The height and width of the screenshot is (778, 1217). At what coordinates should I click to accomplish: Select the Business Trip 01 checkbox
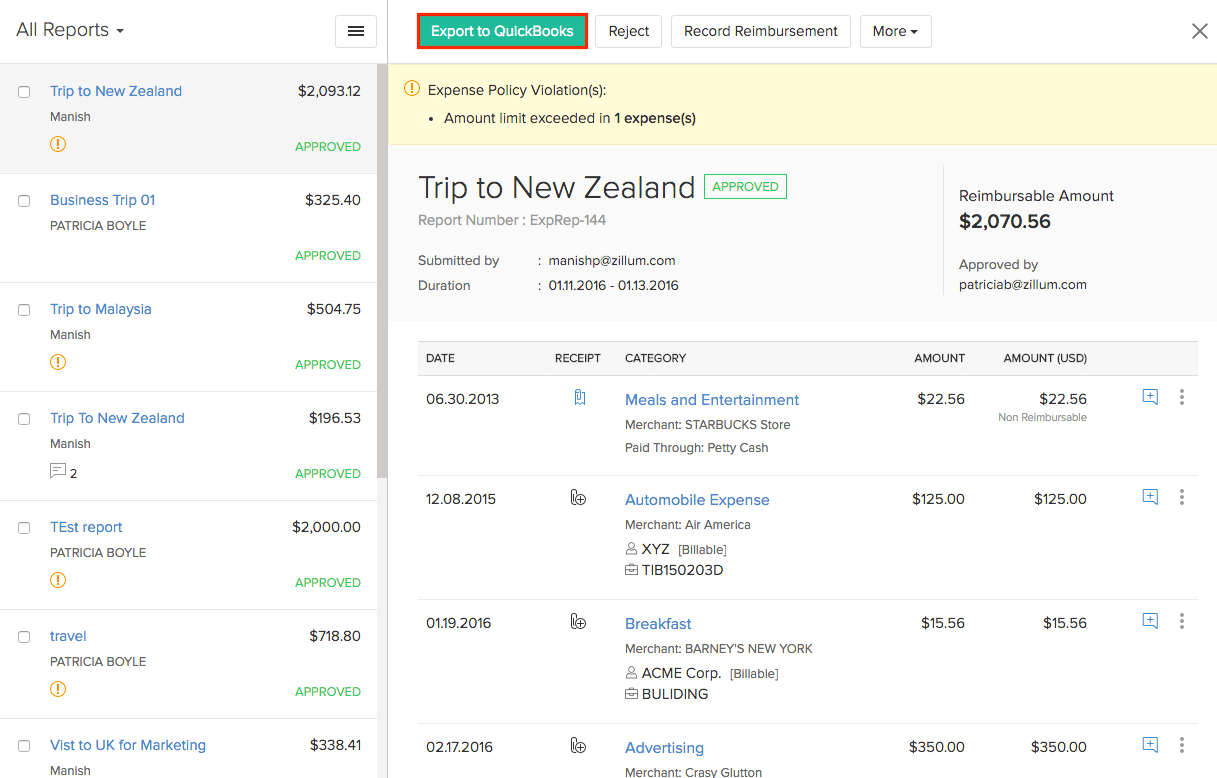24,200
